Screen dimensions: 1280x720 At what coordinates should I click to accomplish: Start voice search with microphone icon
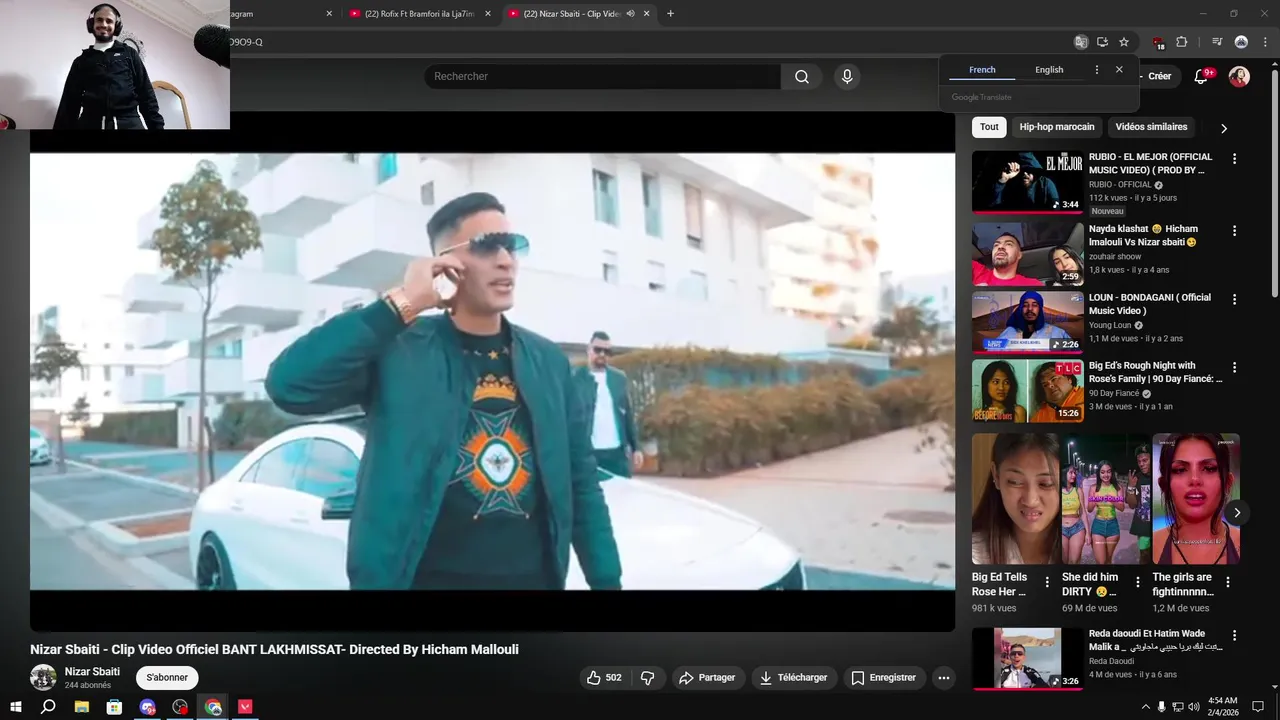click(x=847, y=77)
